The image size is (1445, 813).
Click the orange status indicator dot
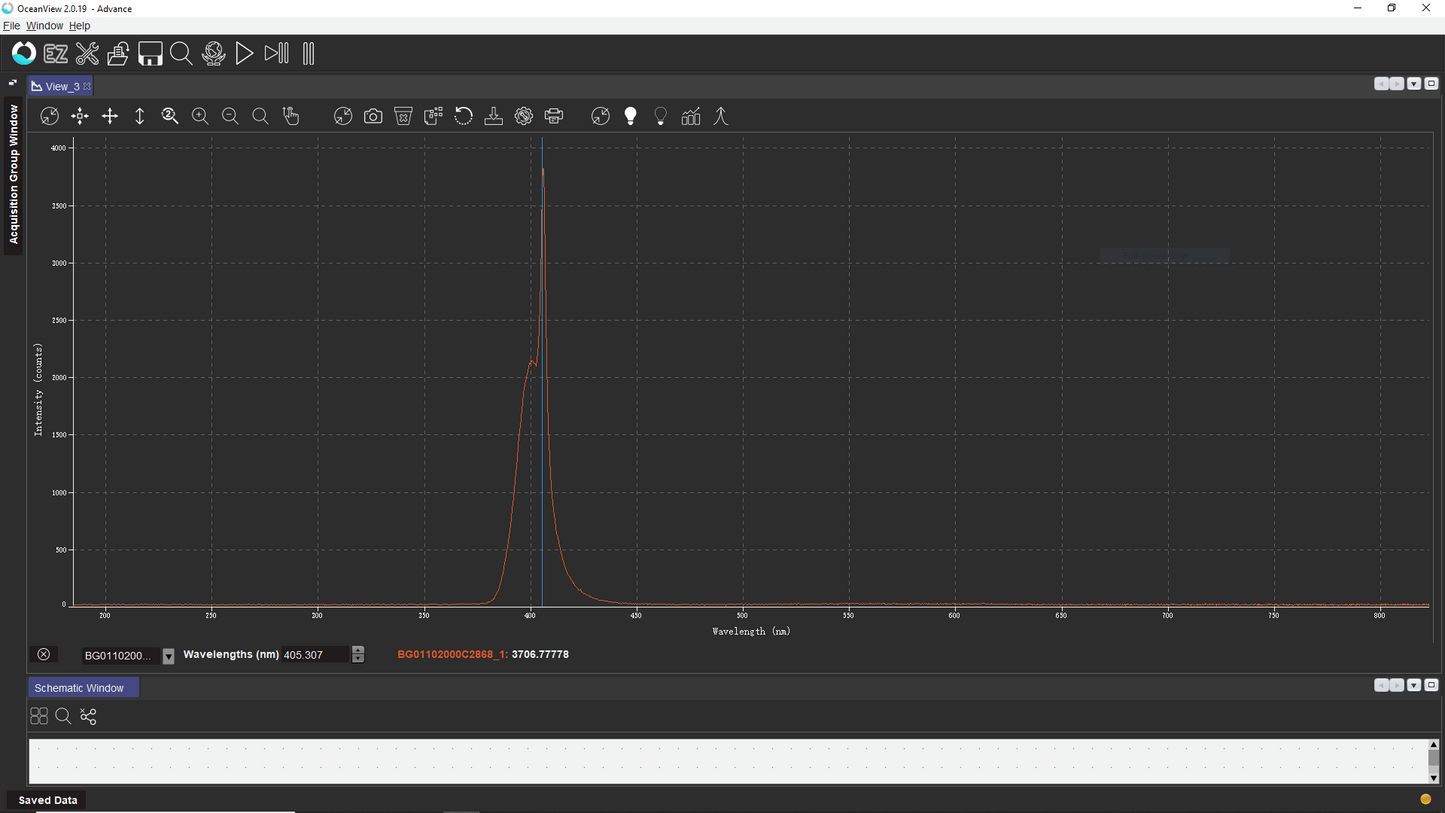pos(1426,799)
